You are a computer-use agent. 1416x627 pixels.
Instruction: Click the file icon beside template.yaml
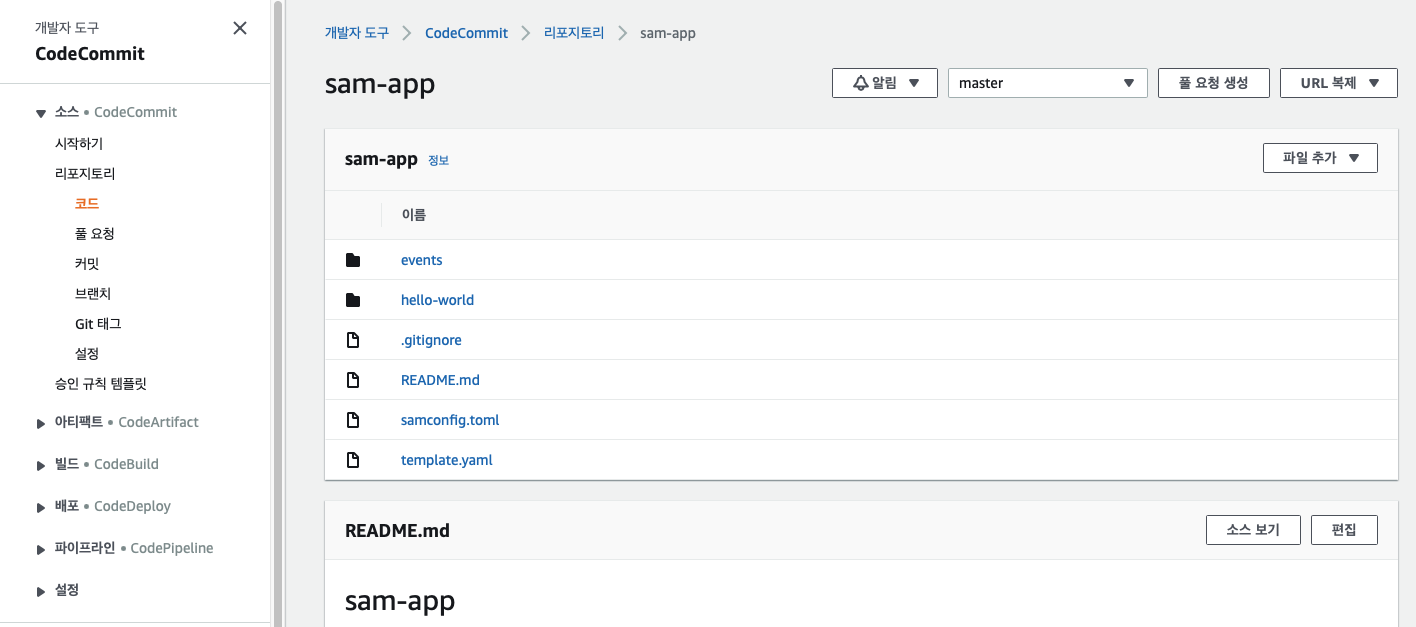352,460
